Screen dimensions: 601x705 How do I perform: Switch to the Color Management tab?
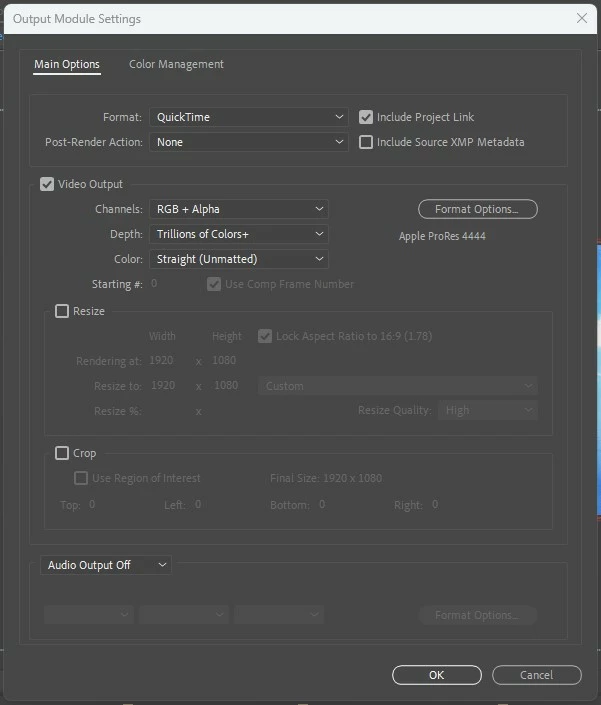[x=176, y=64]
